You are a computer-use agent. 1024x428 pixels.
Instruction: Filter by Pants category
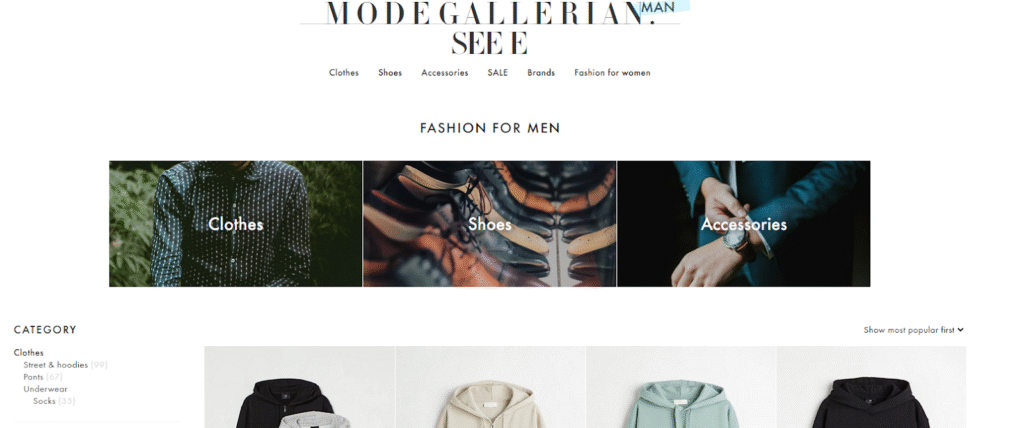tap(33, 377)
